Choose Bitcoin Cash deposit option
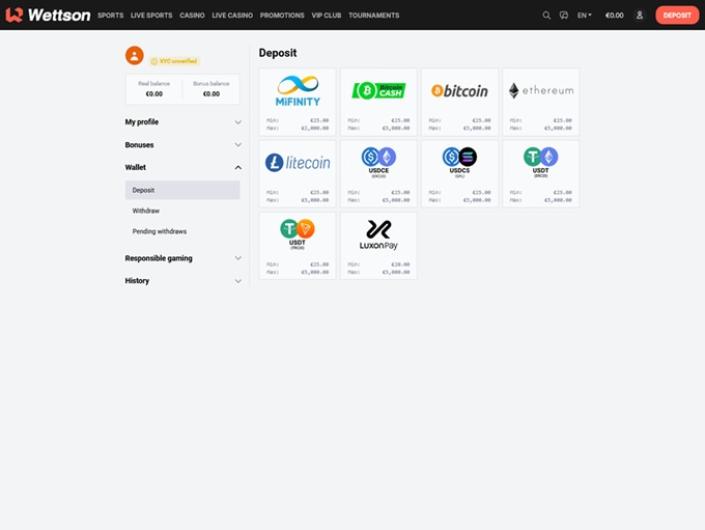Image resolution: width=705 pixels, height=530 pixels. coord(379,102)
